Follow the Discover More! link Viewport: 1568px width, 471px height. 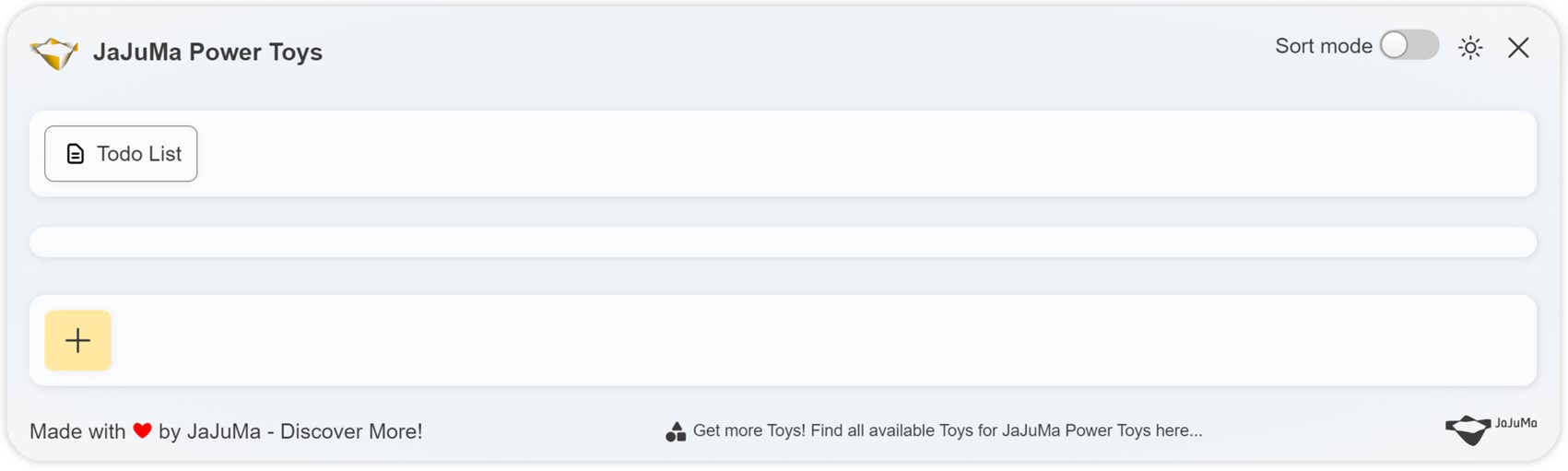tap(351, 431)
